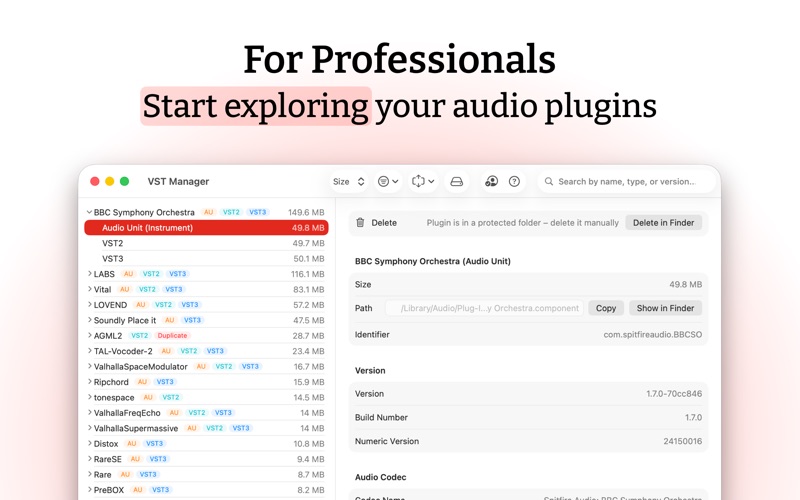Expand the Rare plugin group
Viewport: 800px width, 500px height.
point(89,474)
